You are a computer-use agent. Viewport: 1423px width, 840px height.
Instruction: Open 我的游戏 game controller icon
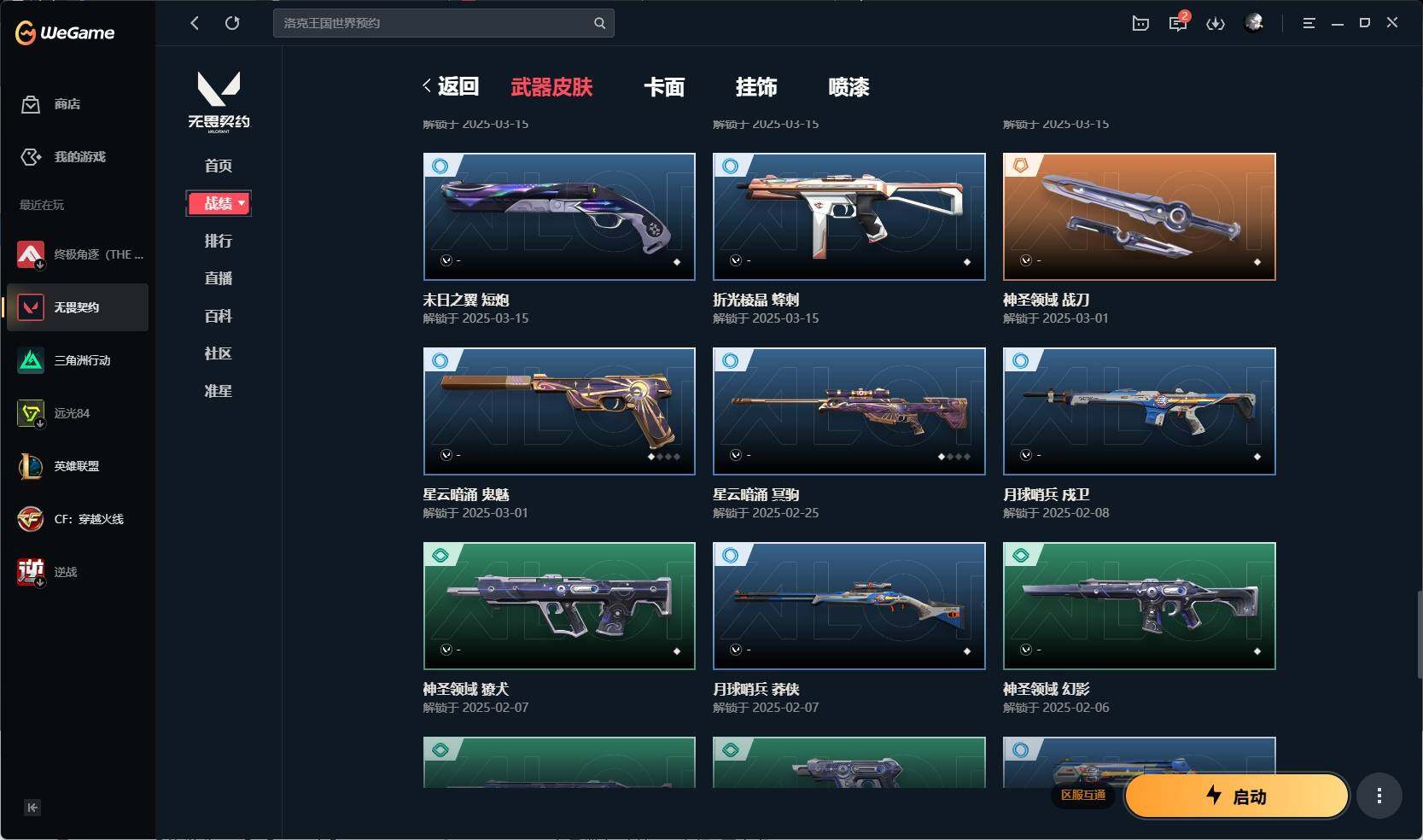31,157
